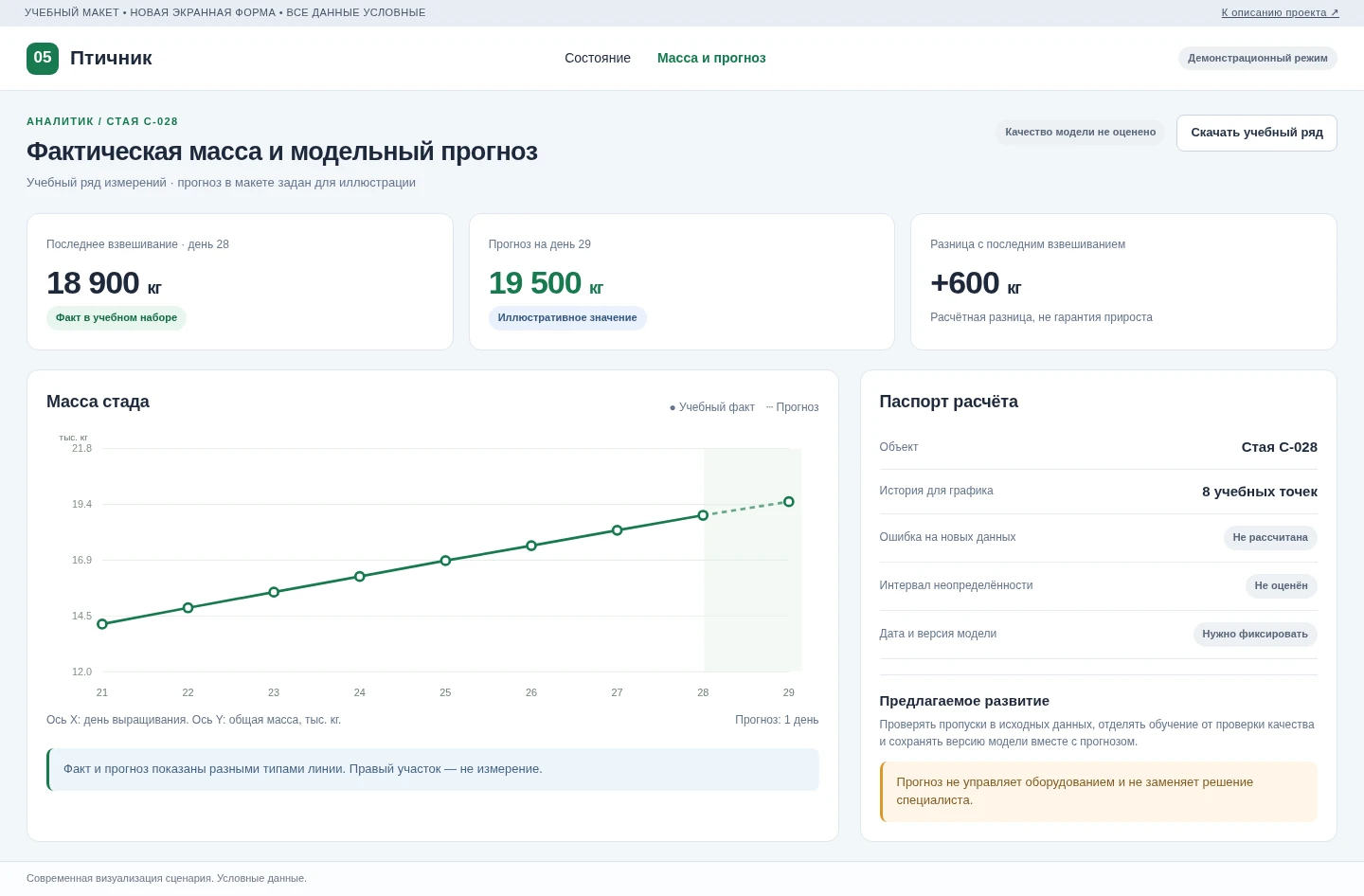Click the chart data point for day 21

(102, 624)
